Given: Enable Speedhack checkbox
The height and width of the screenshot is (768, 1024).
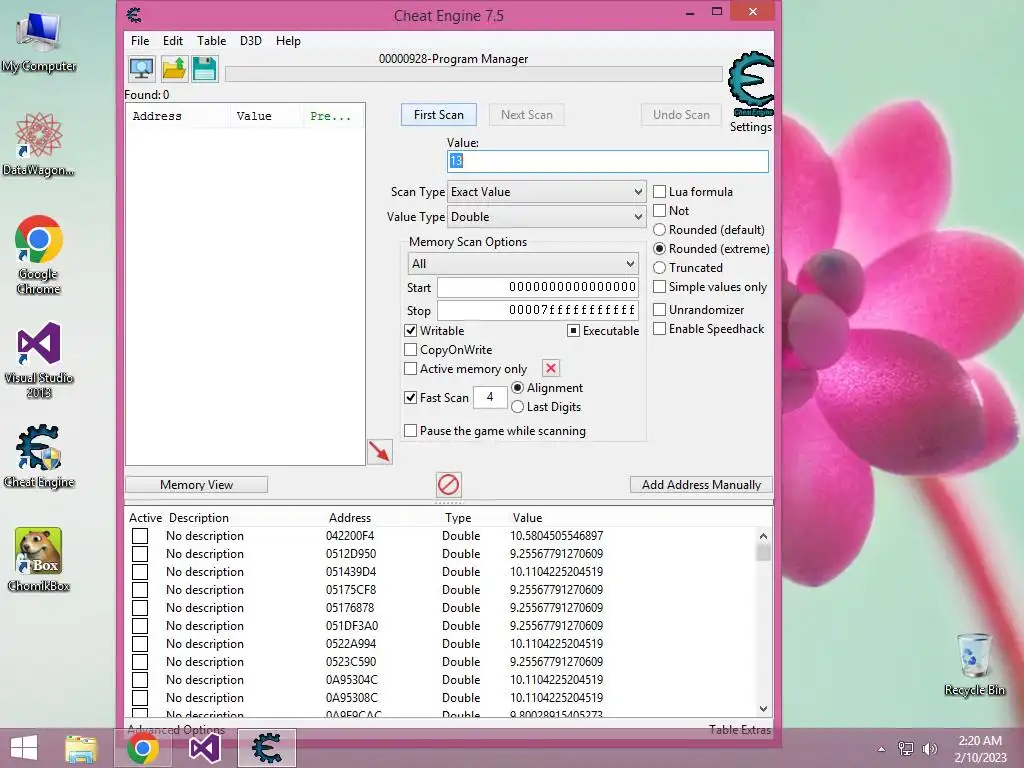Looking at the screenshot, I should coord(660,328).
